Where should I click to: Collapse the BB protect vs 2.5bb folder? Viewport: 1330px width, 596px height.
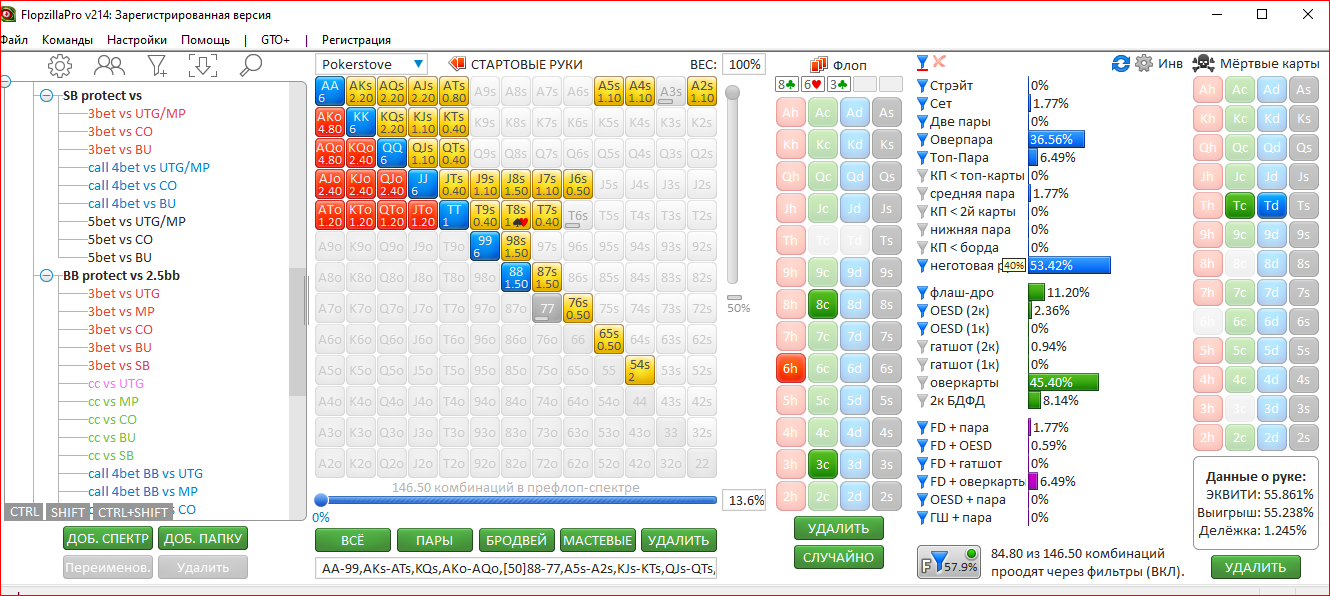(x=46, y=276)
